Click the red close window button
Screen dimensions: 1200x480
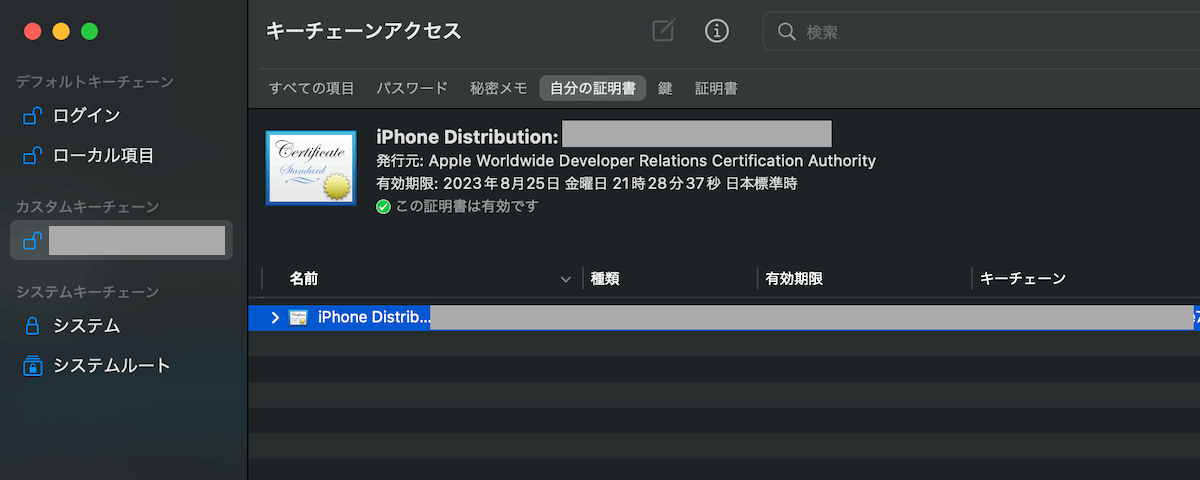(32, 31)
